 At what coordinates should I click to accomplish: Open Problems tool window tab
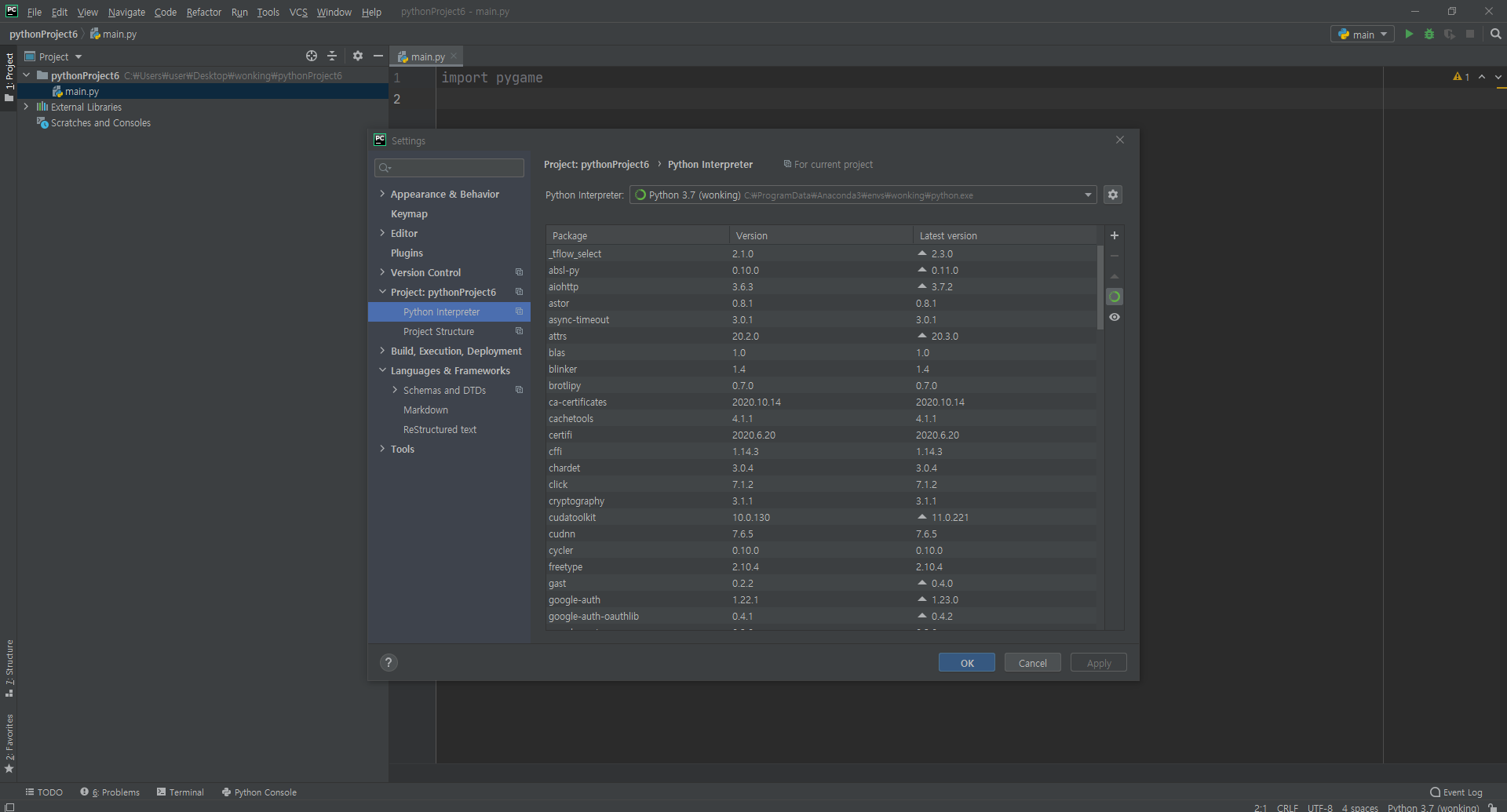click(110, 792)
